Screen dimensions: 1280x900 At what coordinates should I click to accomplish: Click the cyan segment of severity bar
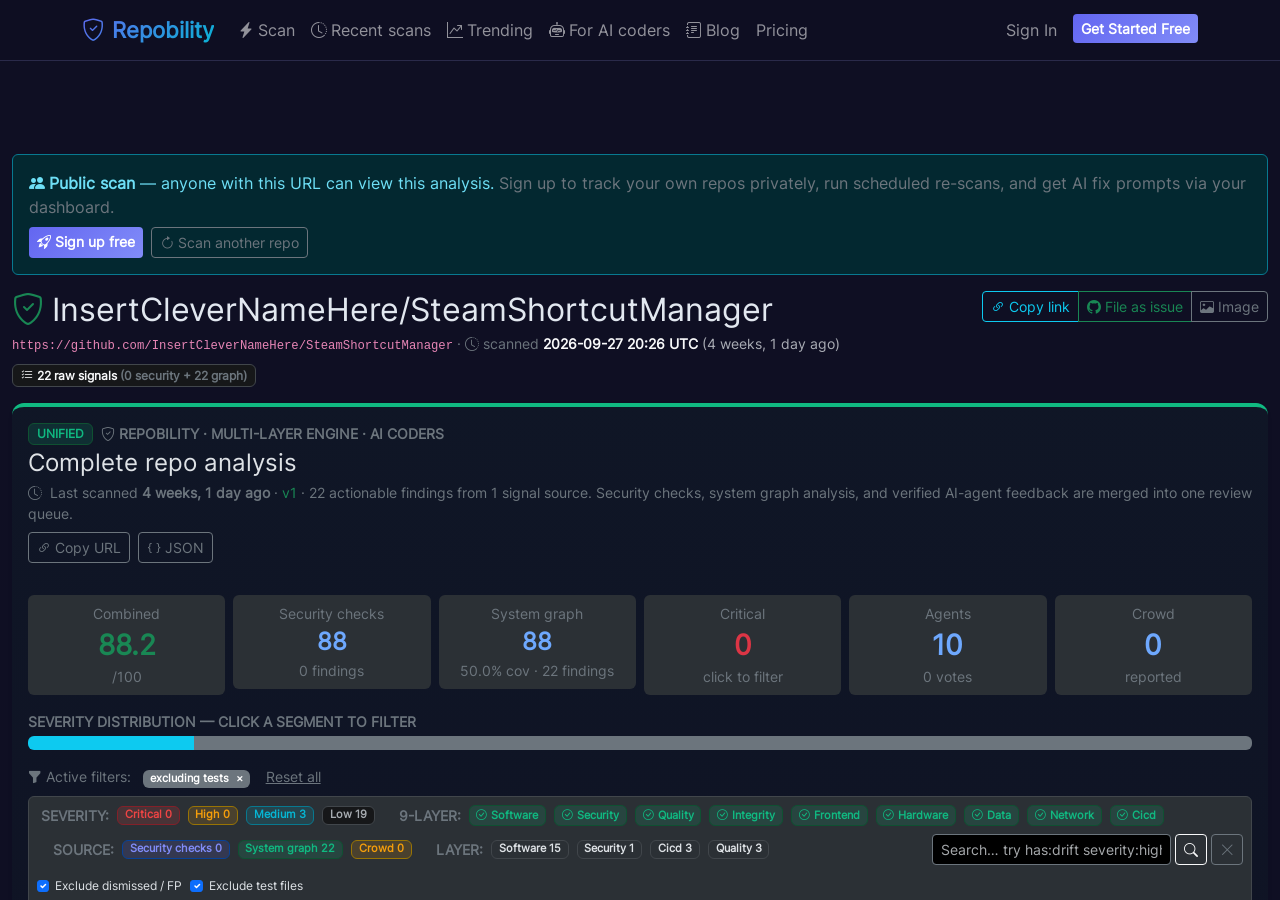(x=111, y=743)
